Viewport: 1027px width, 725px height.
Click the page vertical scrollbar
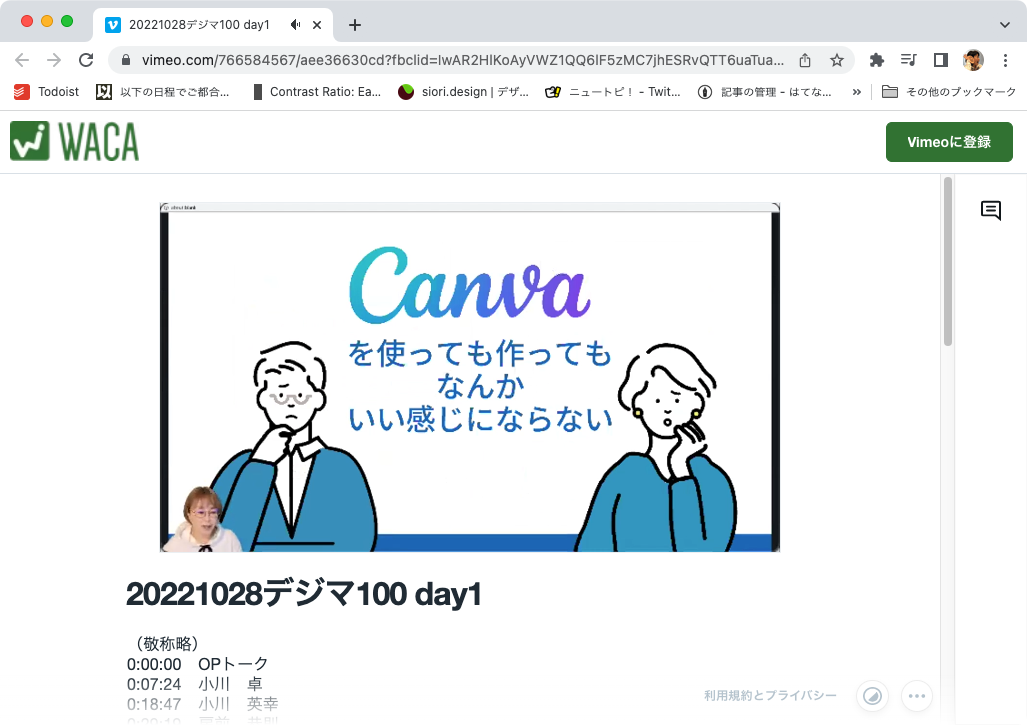(948, 261)
